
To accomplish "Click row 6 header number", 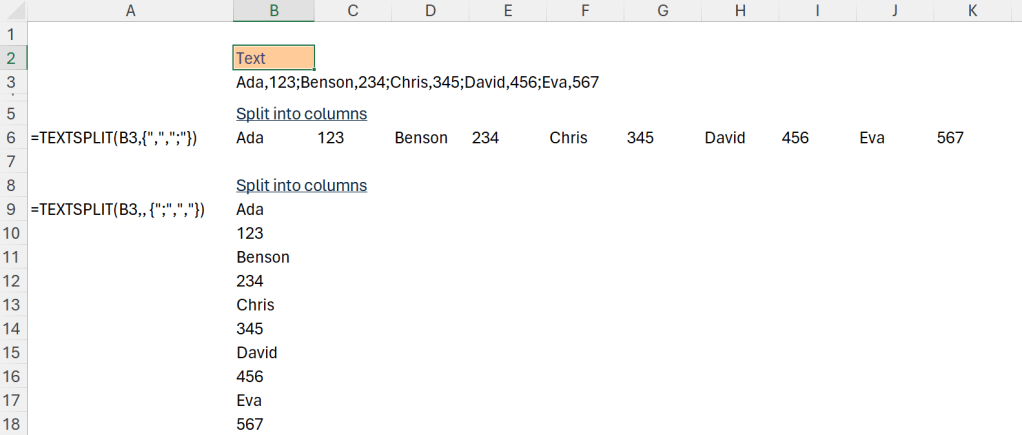I will click(x=11, y=138).
